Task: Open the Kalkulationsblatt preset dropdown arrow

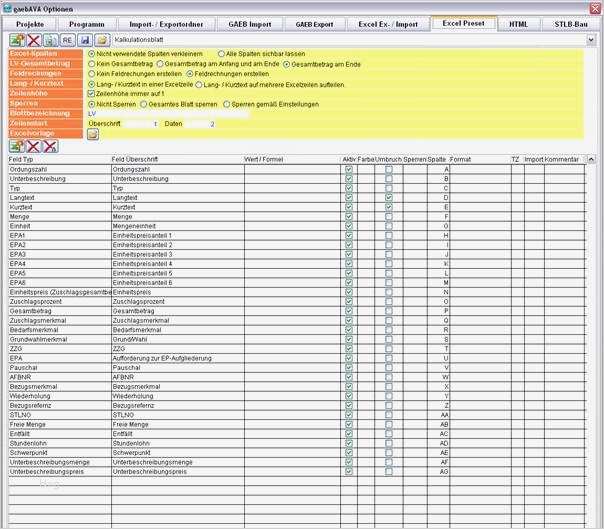Action: 591,40
